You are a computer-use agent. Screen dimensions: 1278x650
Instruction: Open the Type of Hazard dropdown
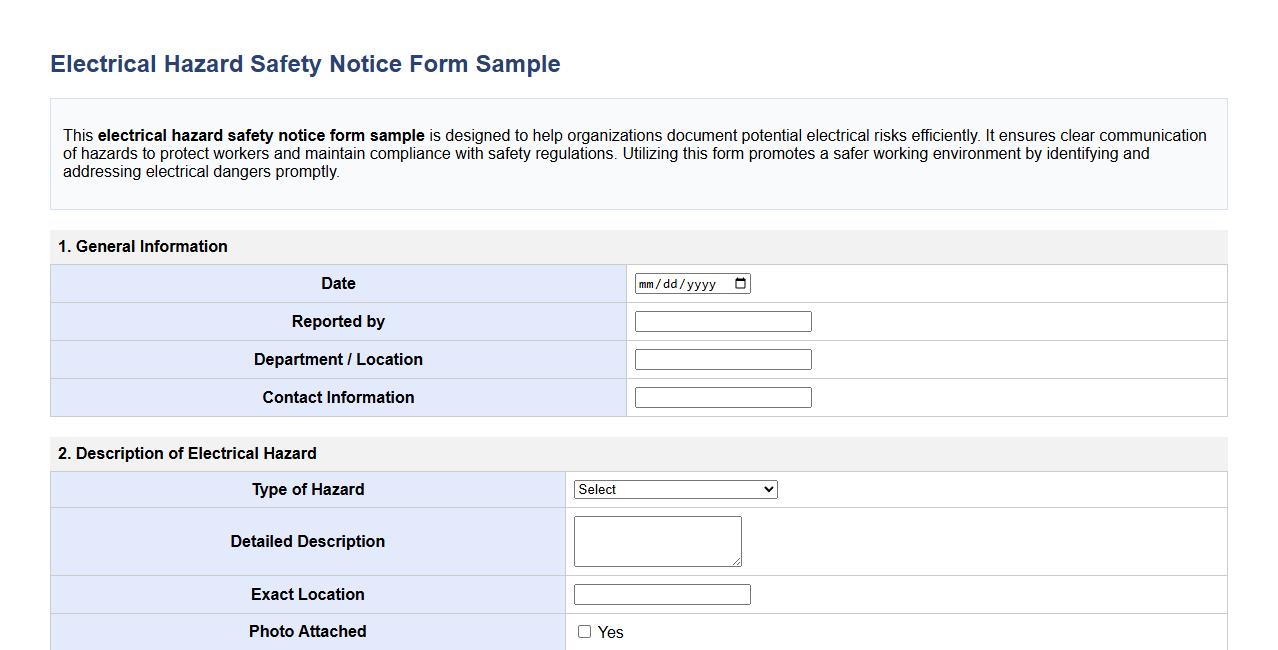(x=675, y=489)
